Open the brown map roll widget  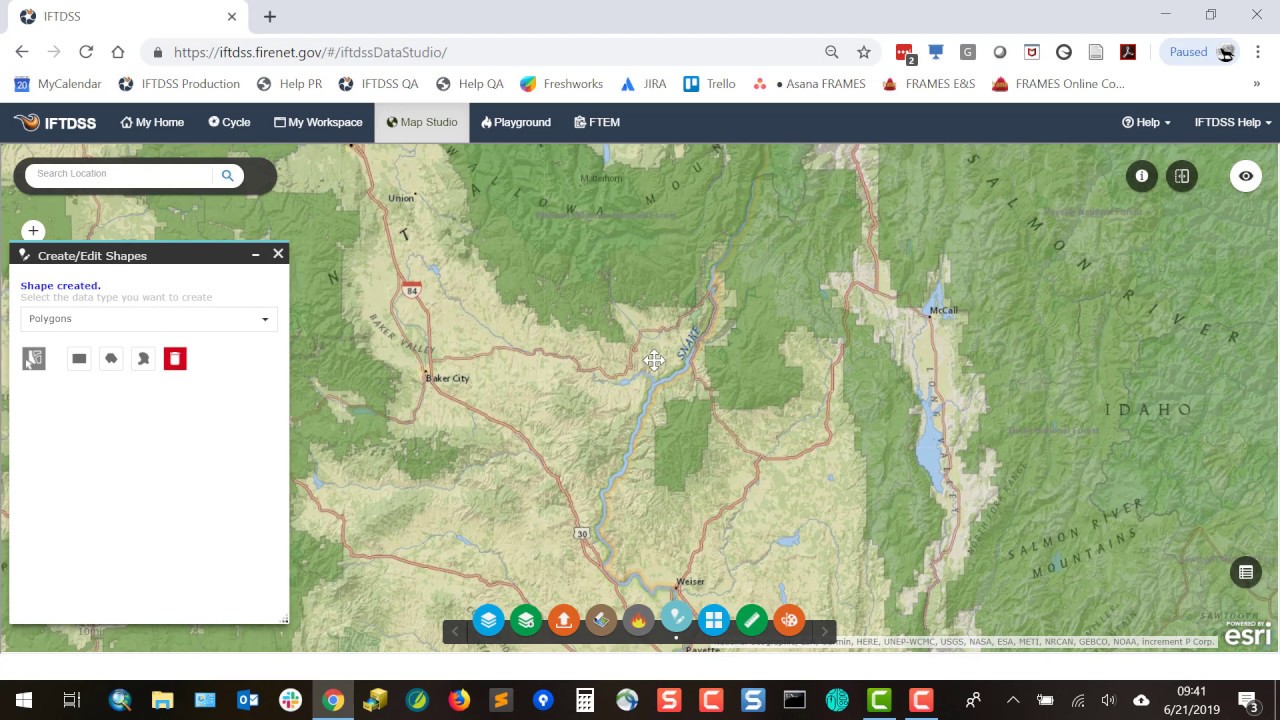(601, 621)
